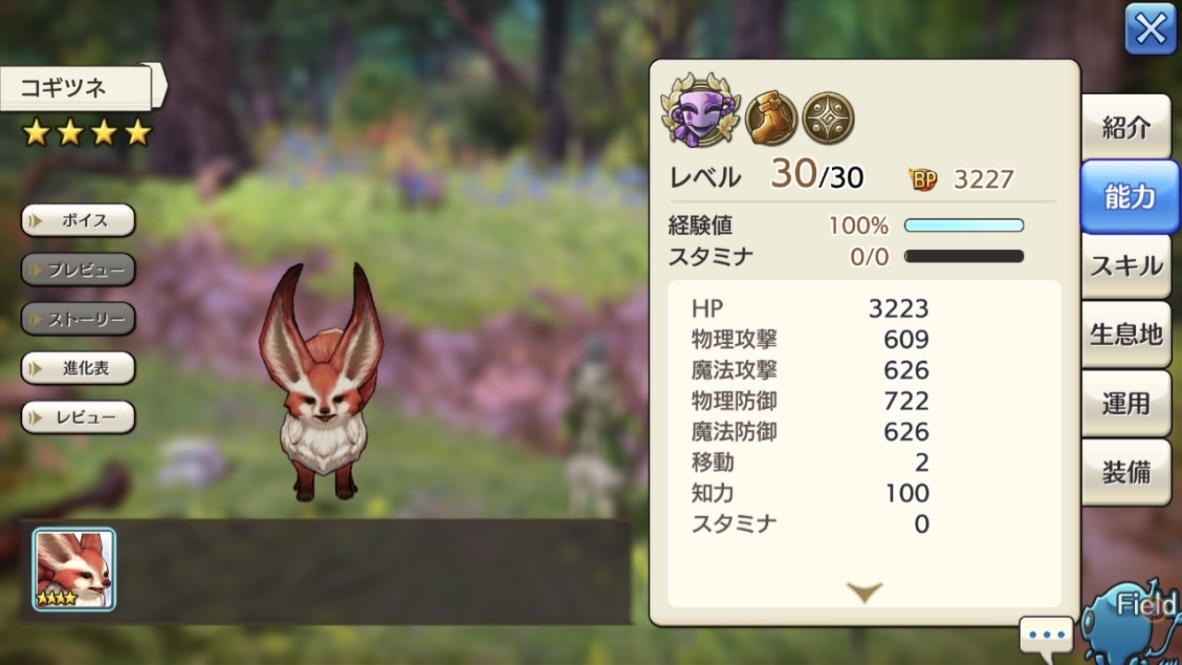Select the 能力 tab
1182x665 pixels.
(x=1129, y=196)
